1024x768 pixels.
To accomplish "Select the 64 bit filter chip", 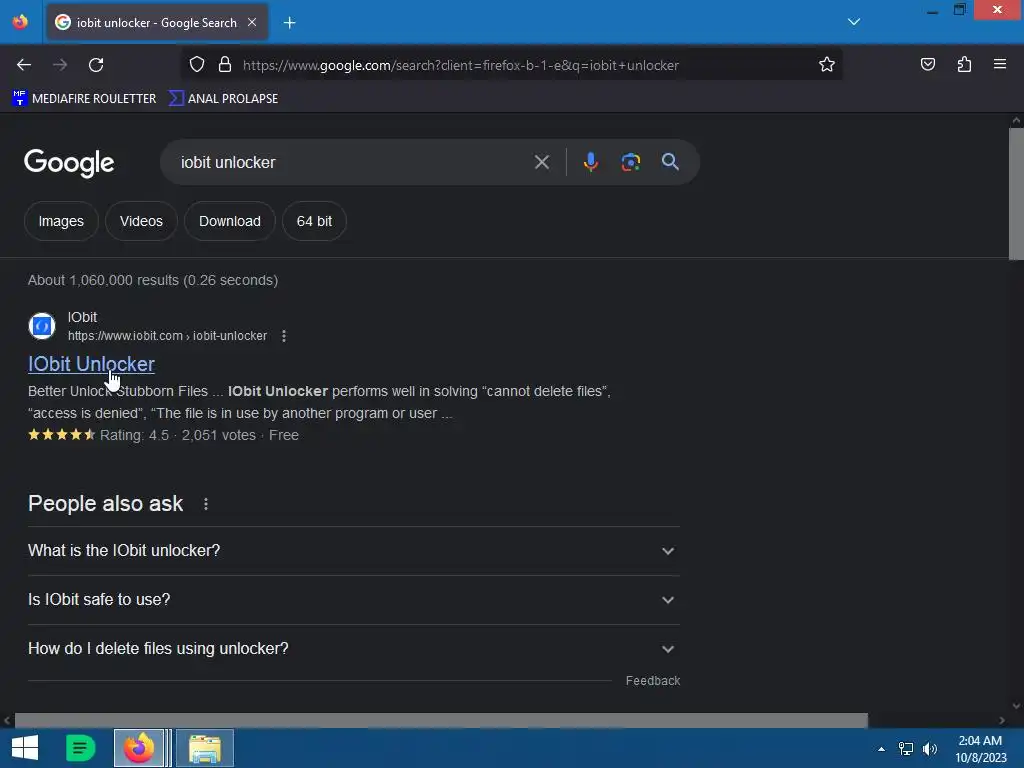I will point(314,221).
